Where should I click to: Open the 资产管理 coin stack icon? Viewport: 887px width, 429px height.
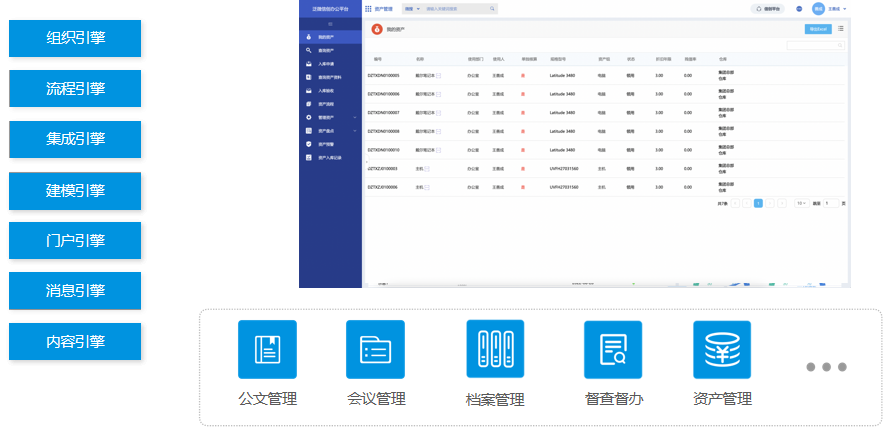(722, 350)
